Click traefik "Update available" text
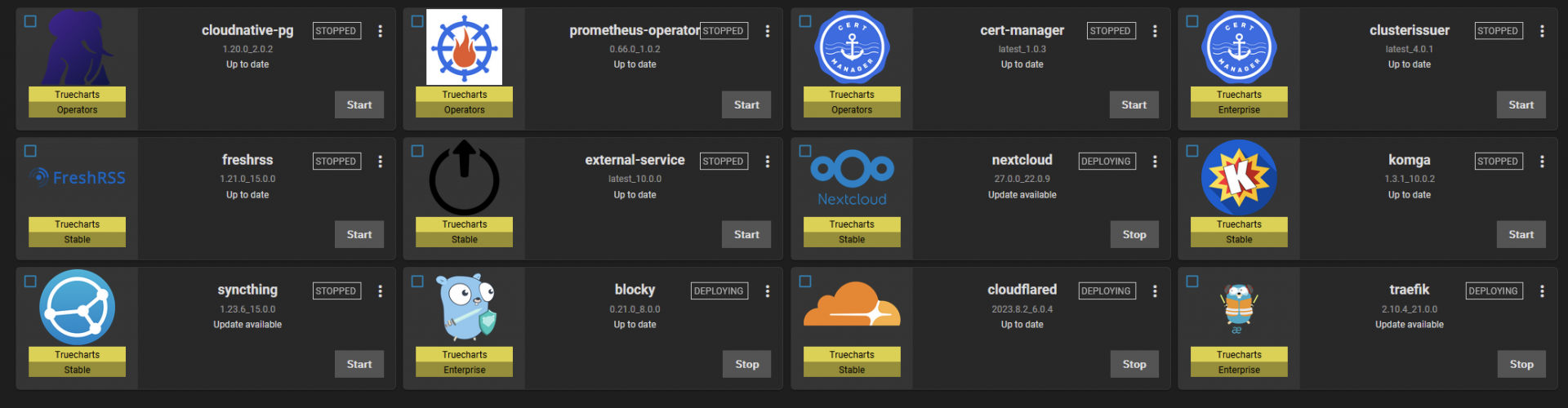 pyautogui.click(x=1409, y=325)
